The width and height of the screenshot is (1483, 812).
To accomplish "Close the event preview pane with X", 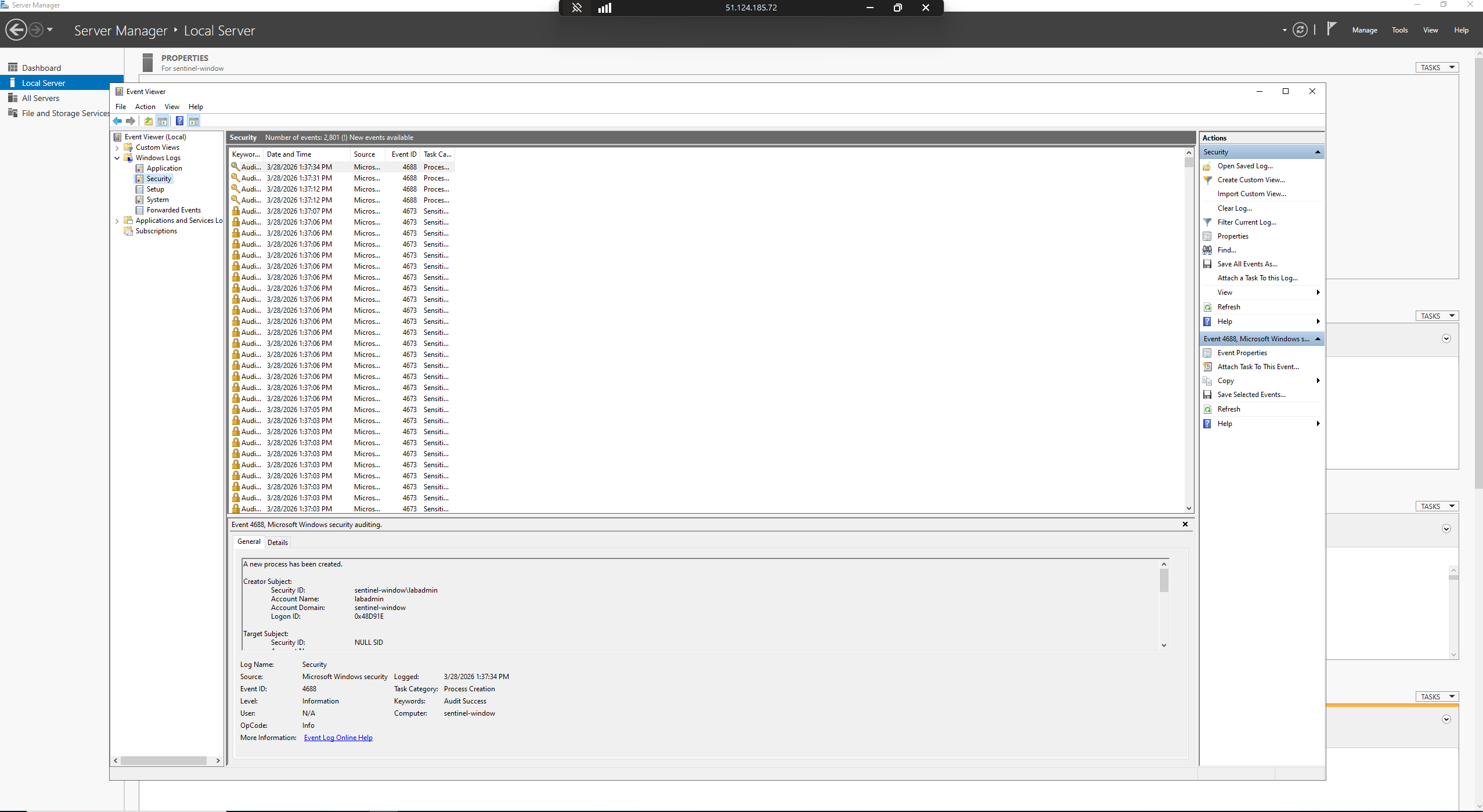I will tap(1185, 524).
